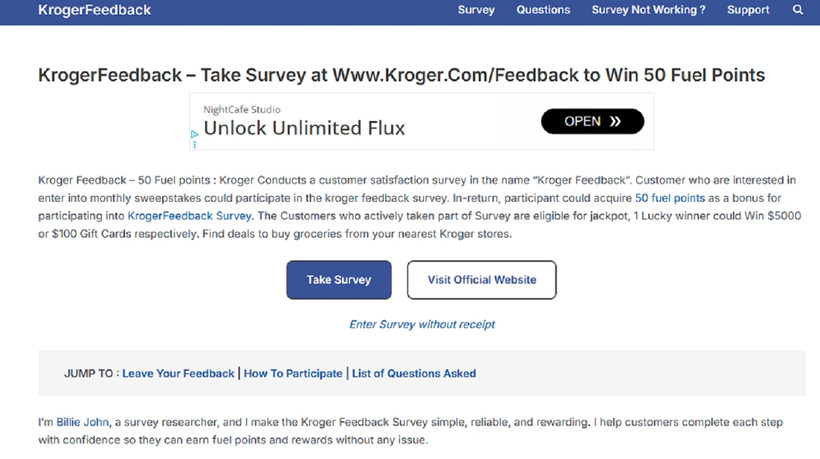Open the Support navigation item

coord(748,10)
